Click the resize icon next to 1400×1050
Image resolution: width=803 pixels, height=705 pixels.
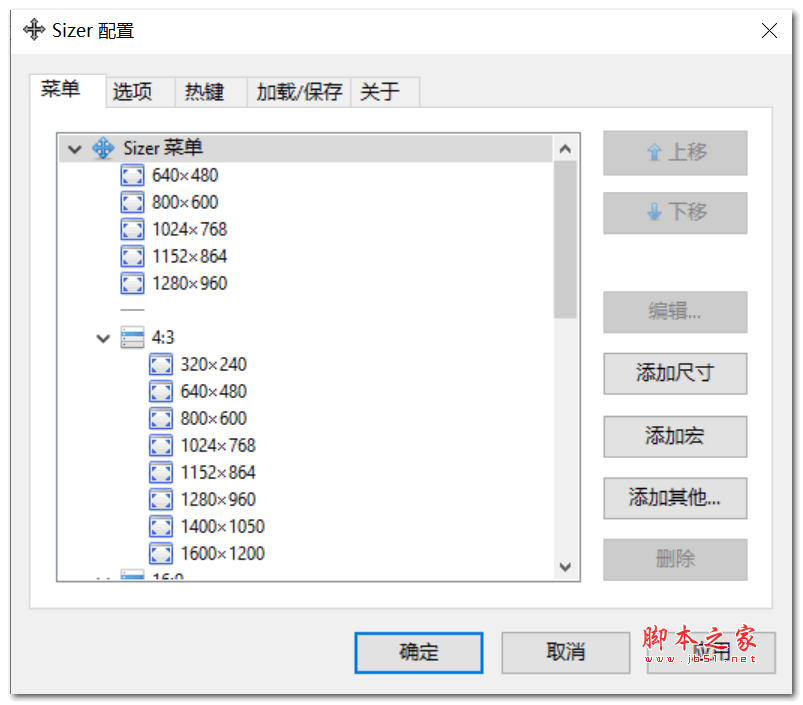coord(161,526)
